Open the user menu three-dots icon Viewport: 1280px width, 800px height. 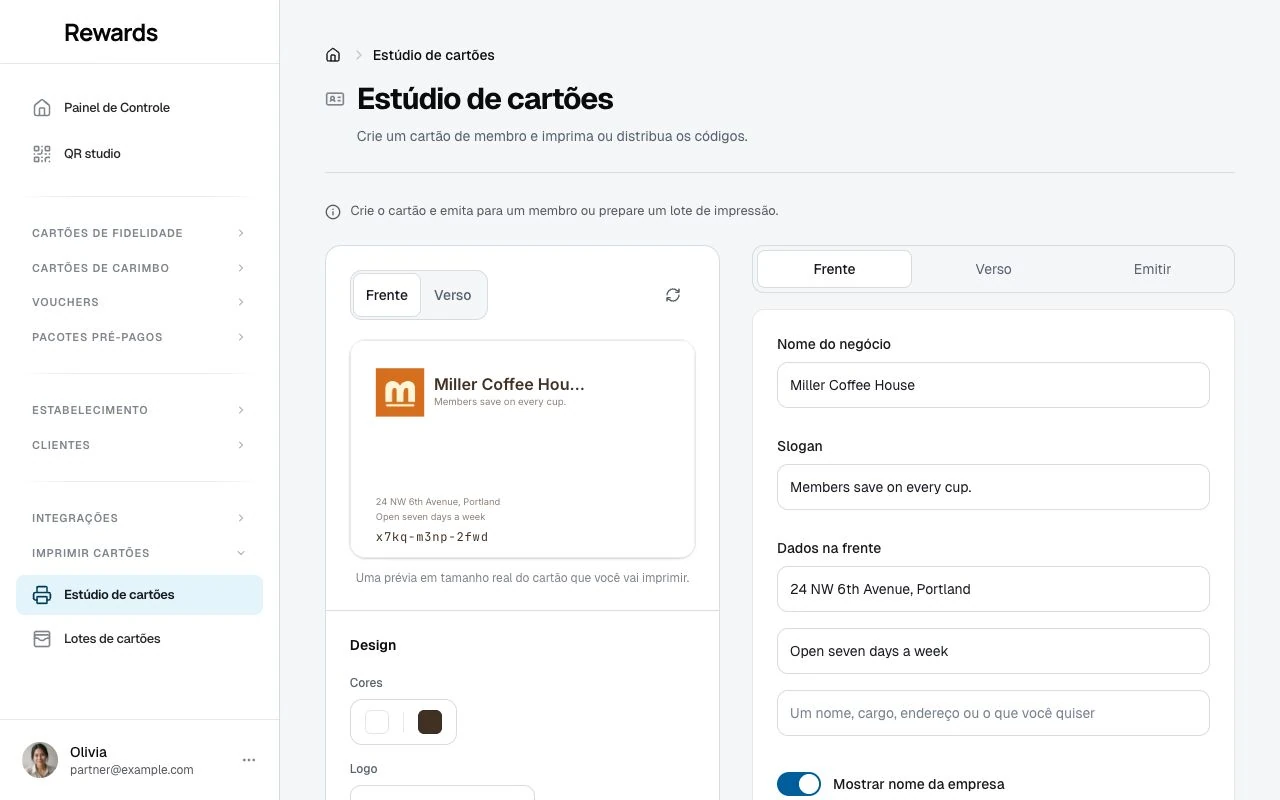(249, 760)
